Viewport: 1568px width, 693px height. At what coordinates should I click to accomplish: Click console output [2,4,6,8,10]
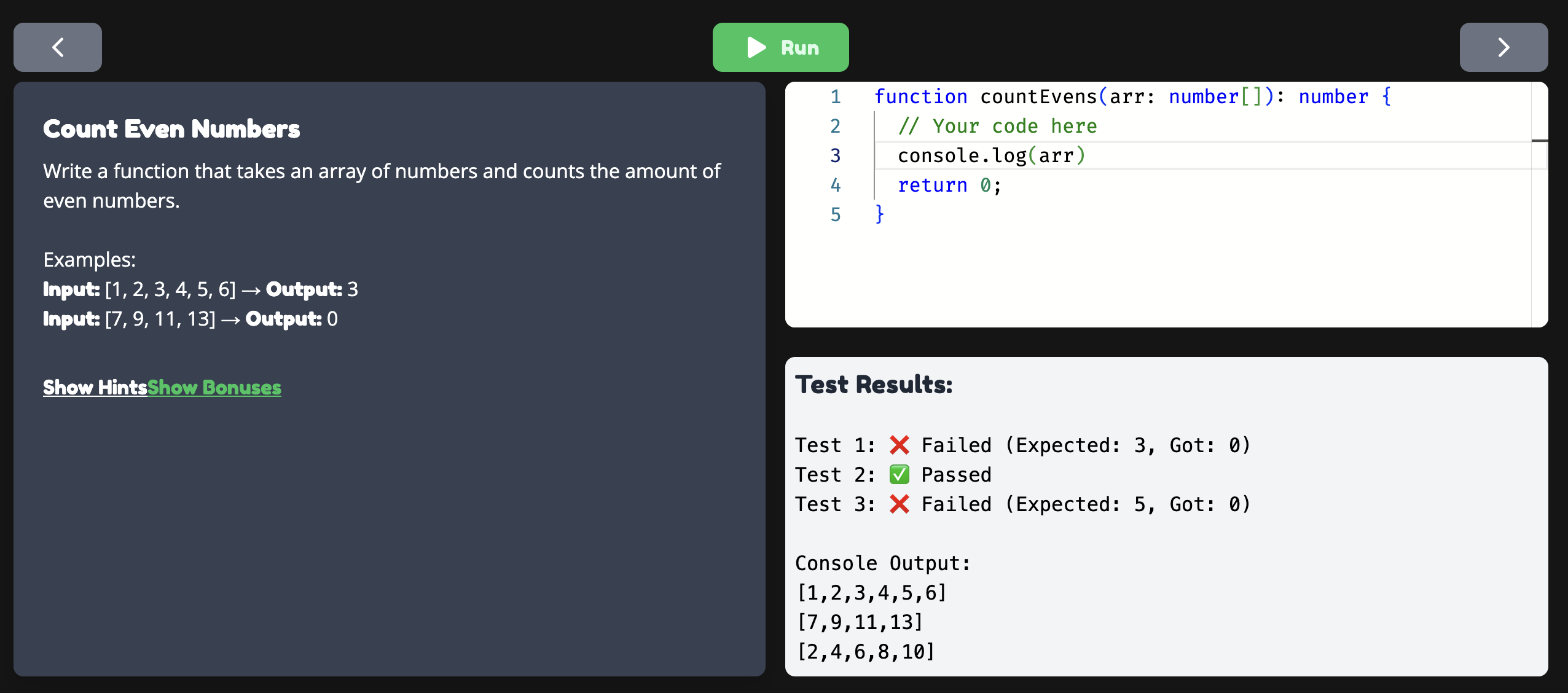pyautogui.click(x=865, y=651)
